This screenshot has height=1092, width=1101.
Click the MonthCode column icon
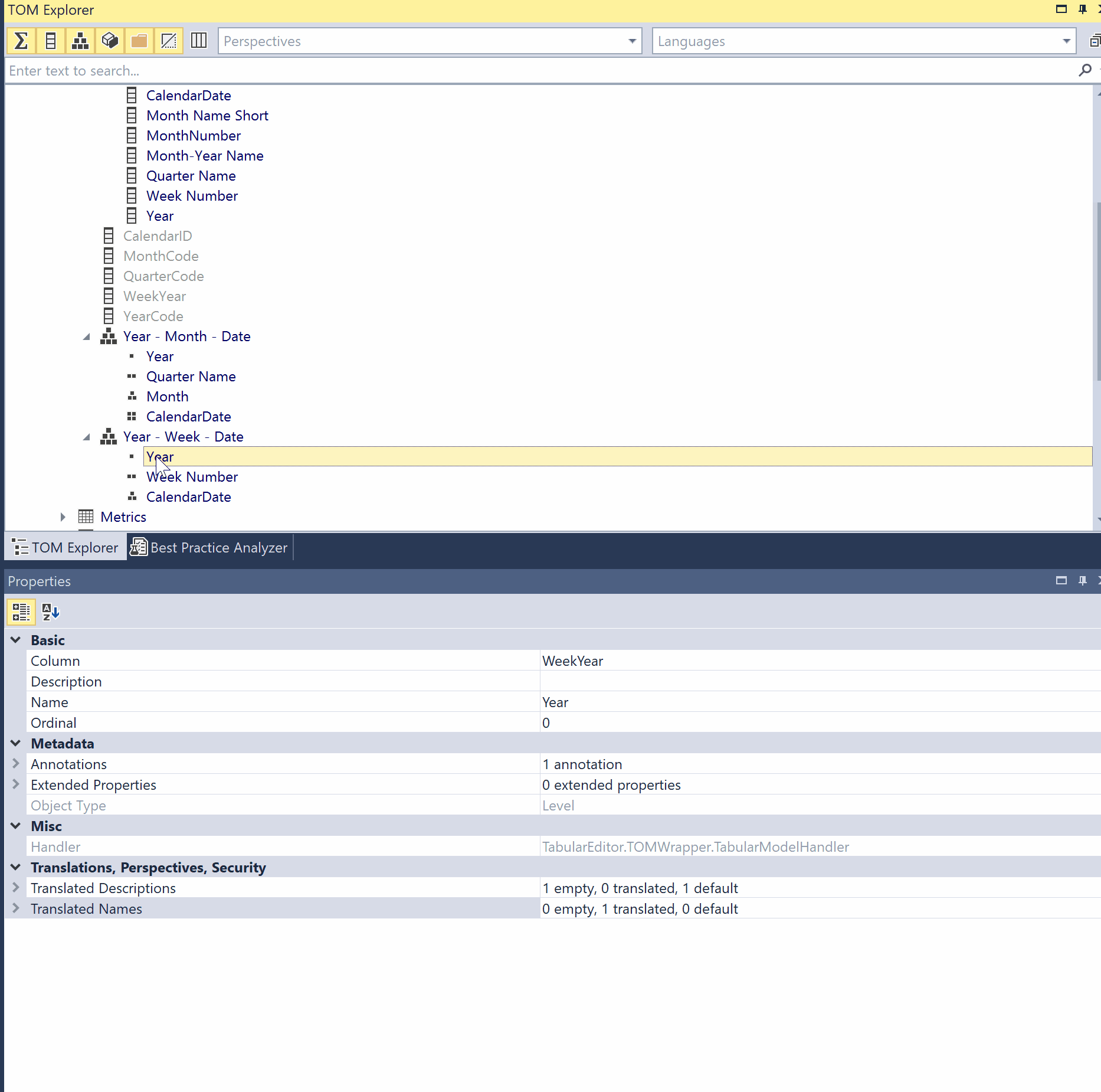click(x=109, y=256)
